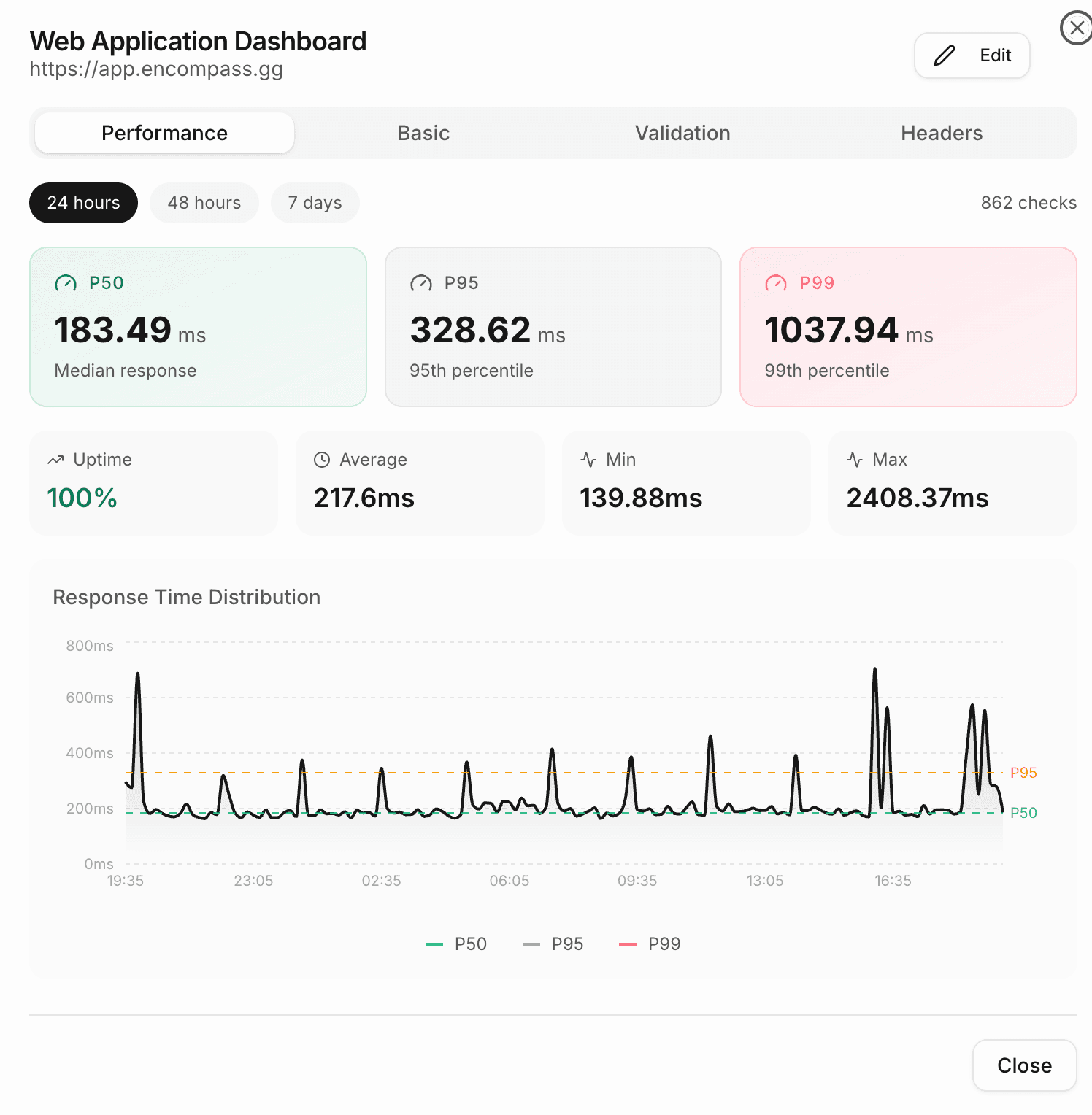Click the Min activity pulse icon
The width and height of the screenshot is (1092, 1115).
pos(588,460)
